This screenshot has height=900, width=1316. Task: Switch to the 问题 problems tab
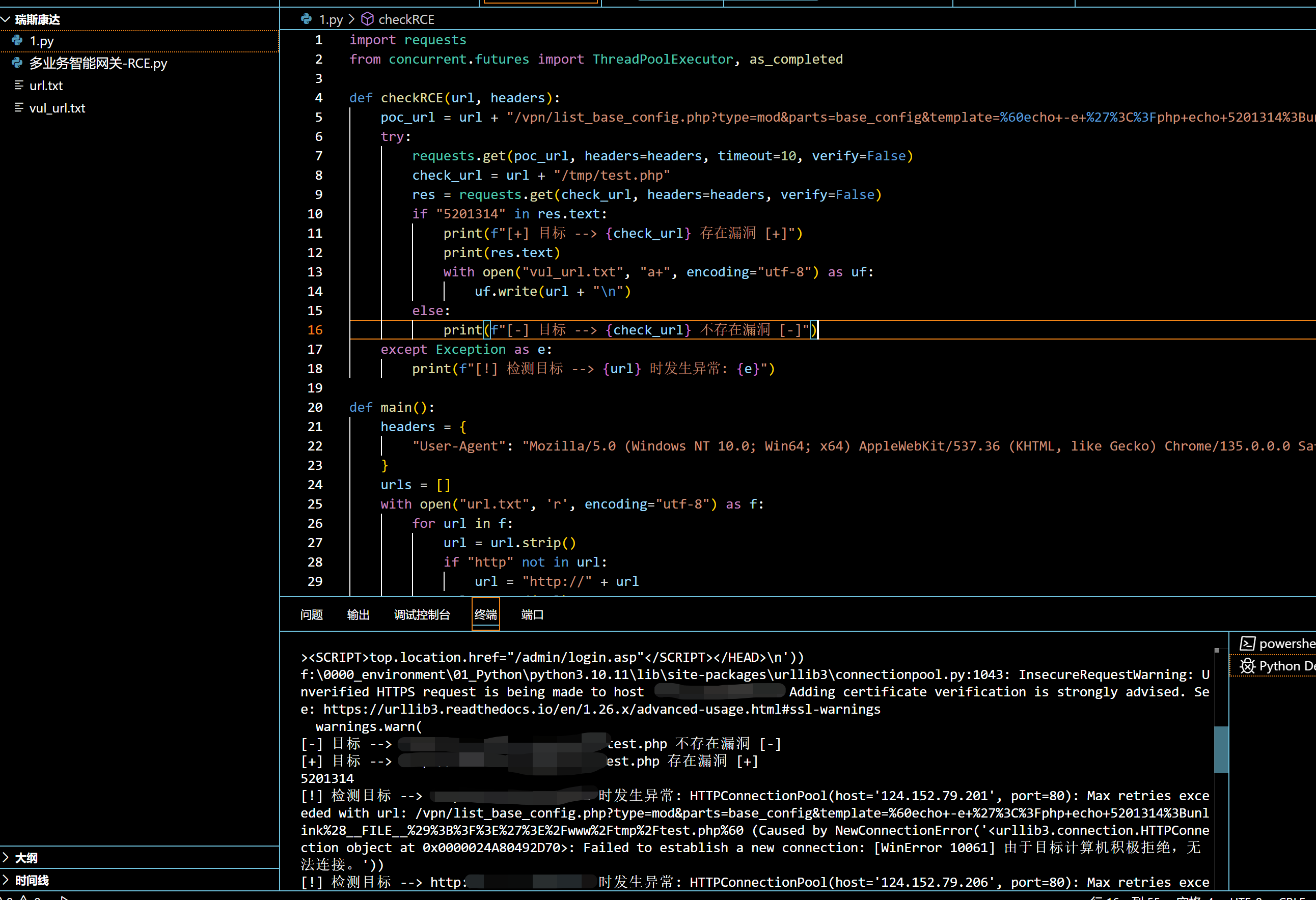[x=312, y=615]
